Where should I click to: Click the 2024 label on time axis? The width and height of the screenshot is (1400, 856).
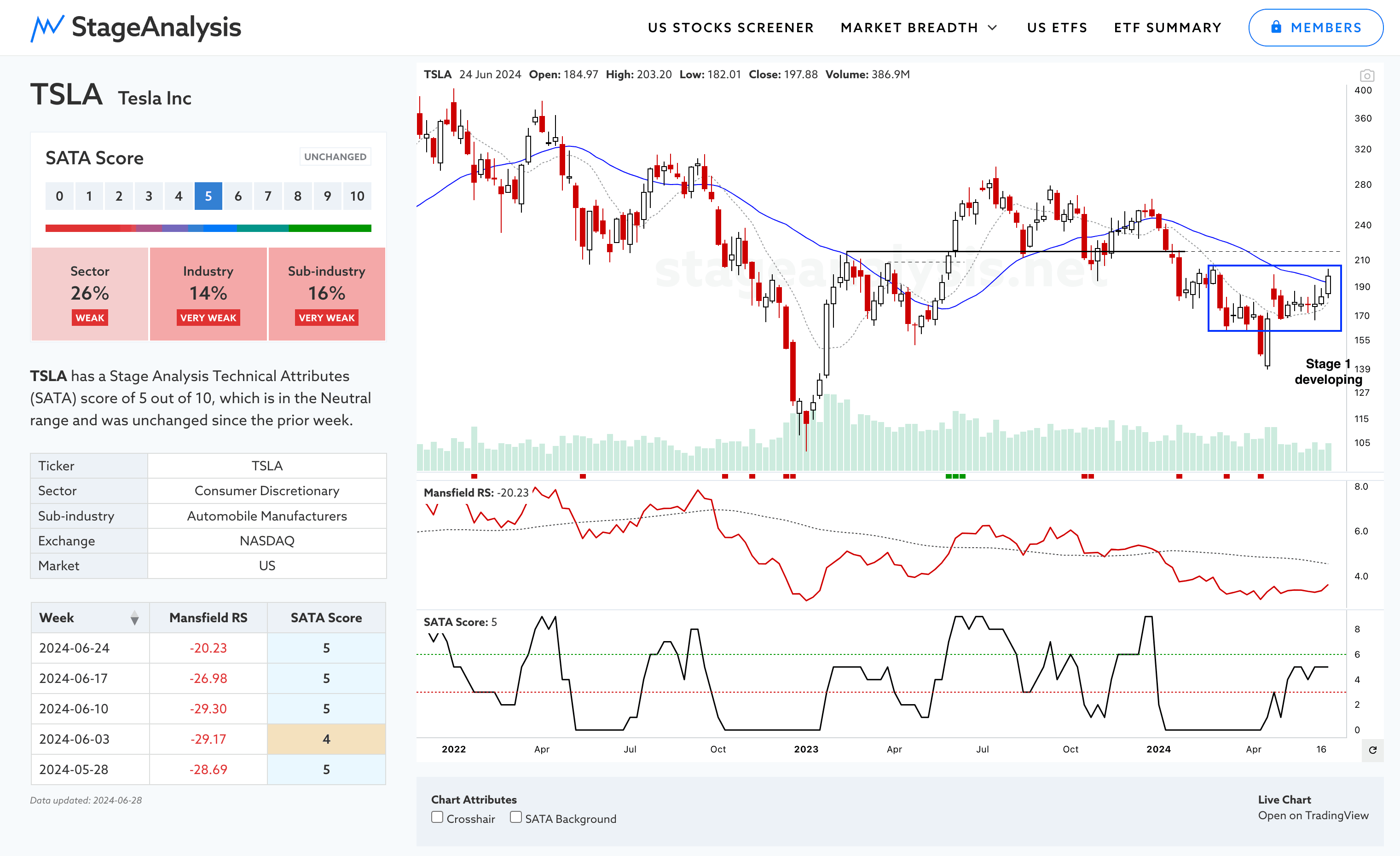(1158, 749)
